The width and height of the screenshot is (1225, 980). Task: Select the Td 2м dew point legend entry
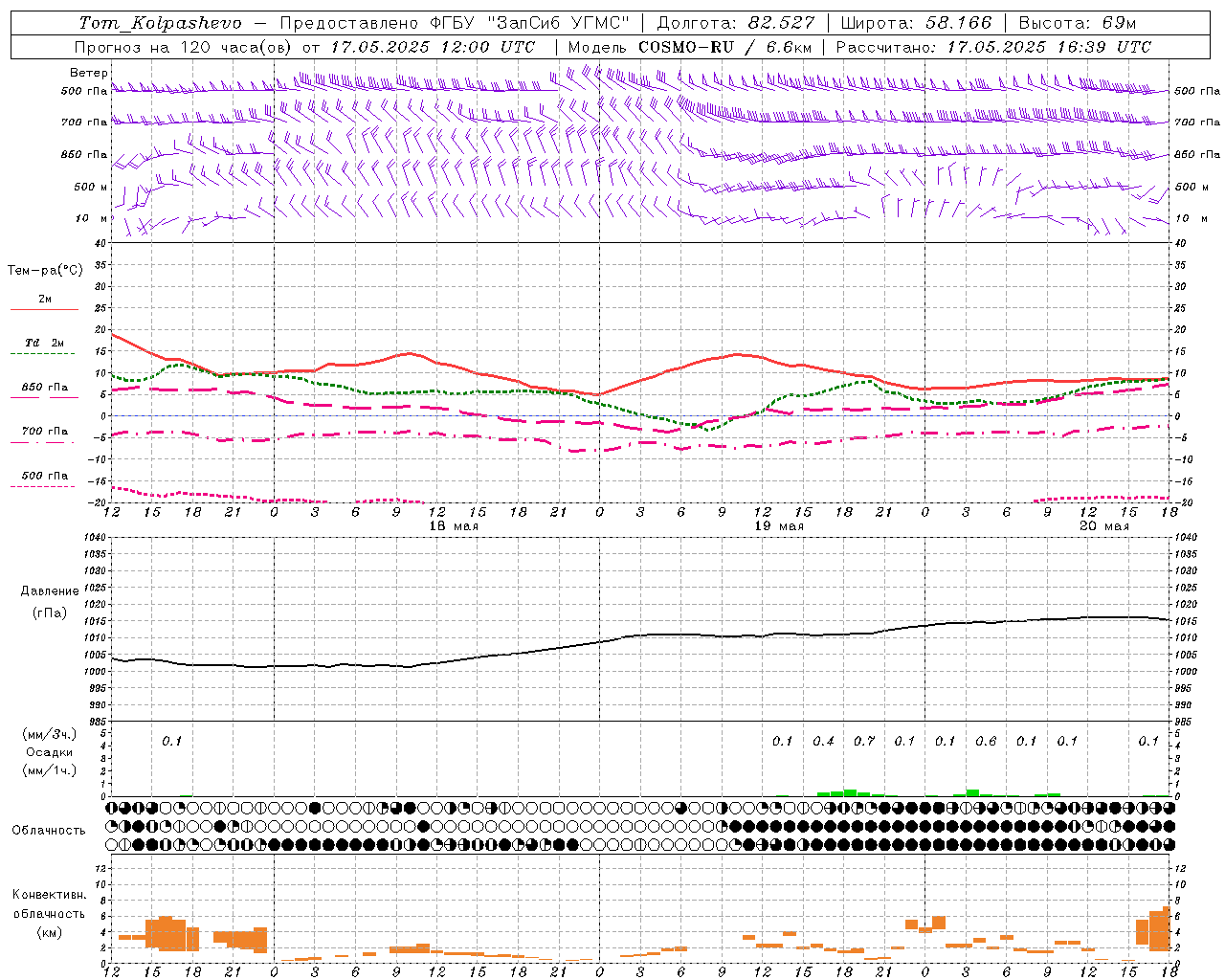[44, 343]
